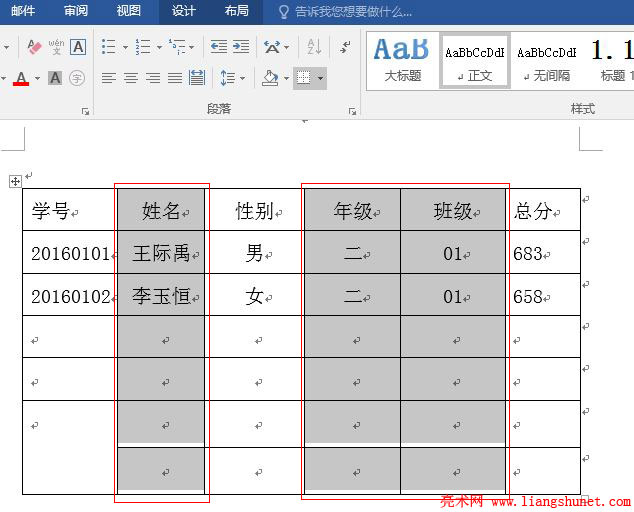Viewport: 634px width, 512px height.
Task: Click the 李玉恒 cell
Action: tap(161, 295)
